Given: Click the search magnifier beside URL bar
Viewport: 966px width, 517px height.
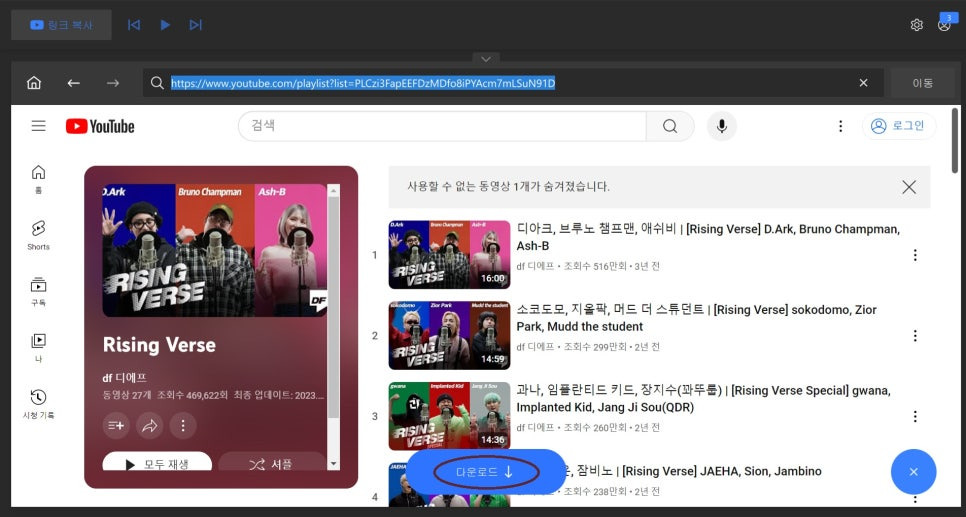Looking at the screenshot, I should (157, 83).
